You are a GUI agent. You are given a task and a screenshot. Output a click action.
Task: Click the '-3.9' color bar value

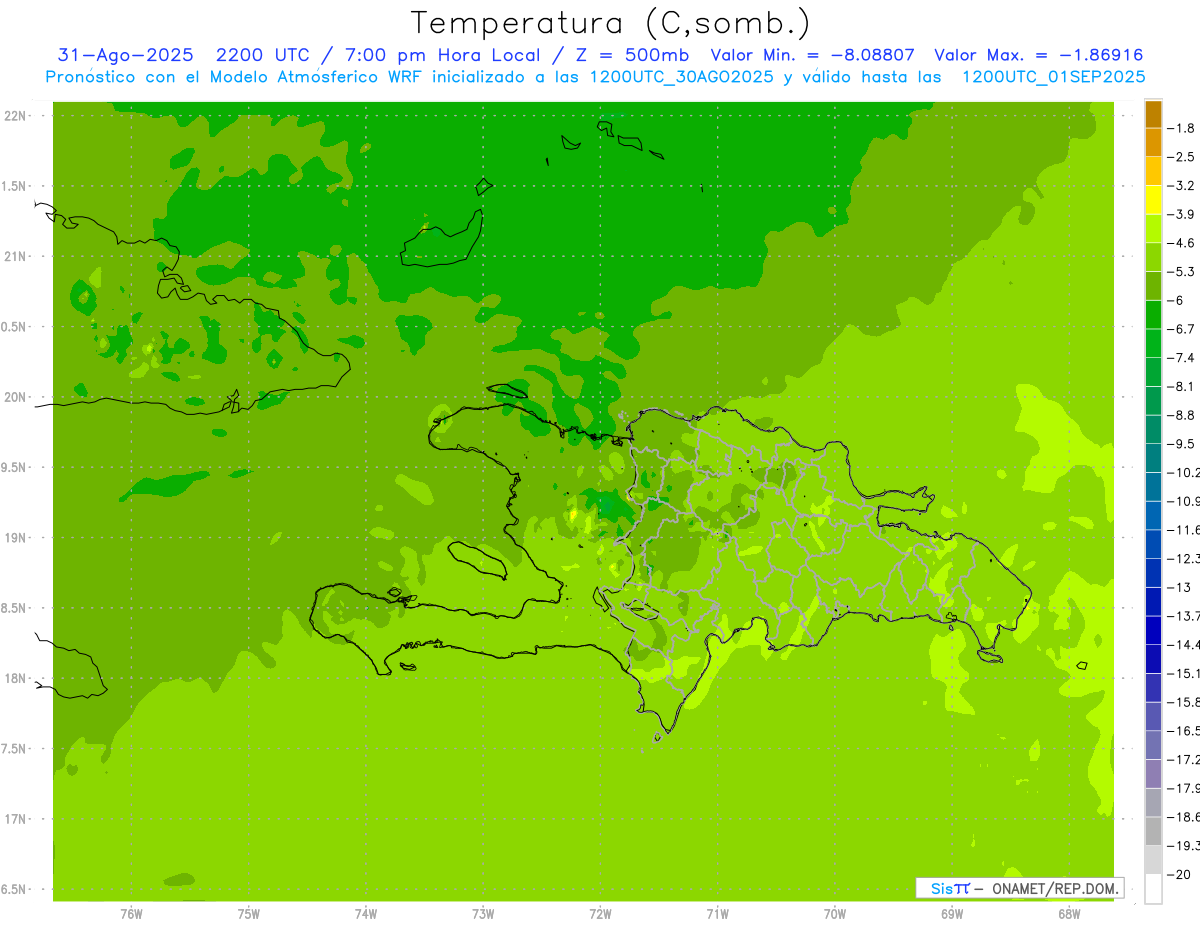(x=1183, y=214)
